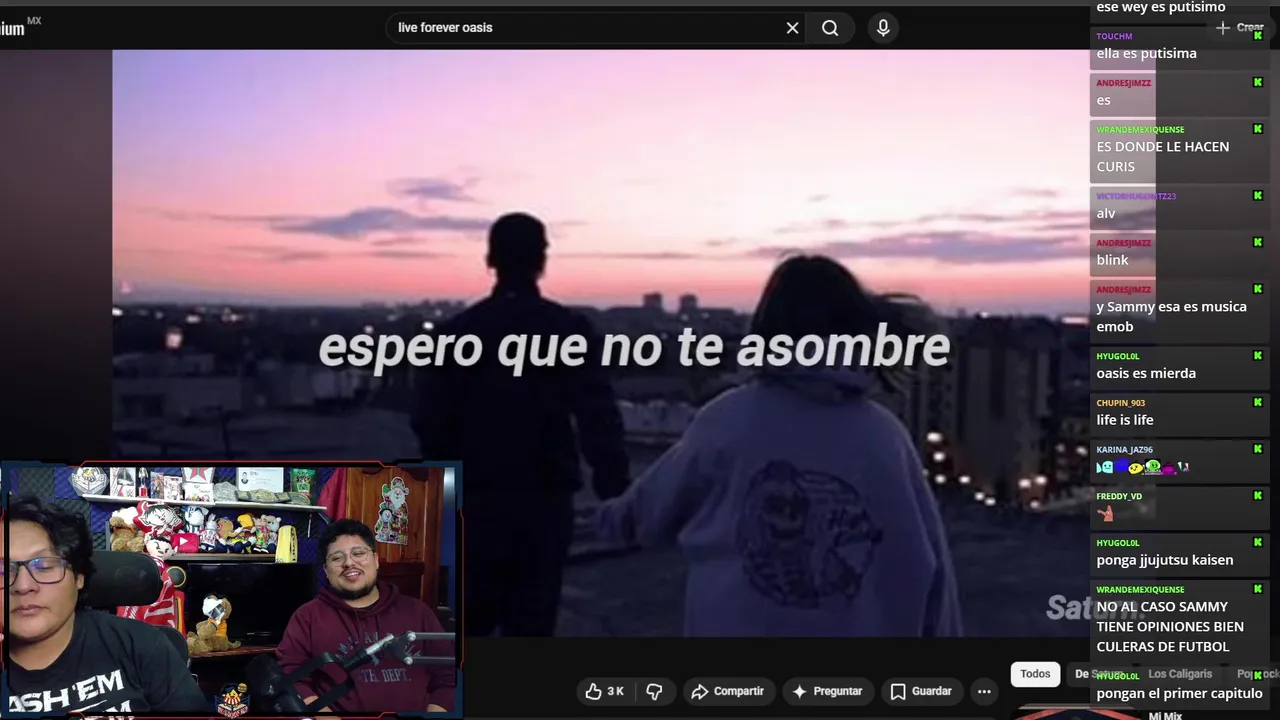Screen dimensions: 1280x720
Task: Click username CHUPIN_903 in chat
Action: tap(1121, 403)
